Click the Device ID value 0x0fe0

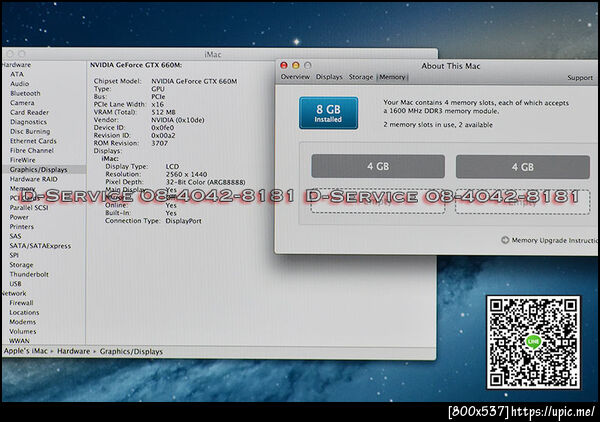pos(162,128)
